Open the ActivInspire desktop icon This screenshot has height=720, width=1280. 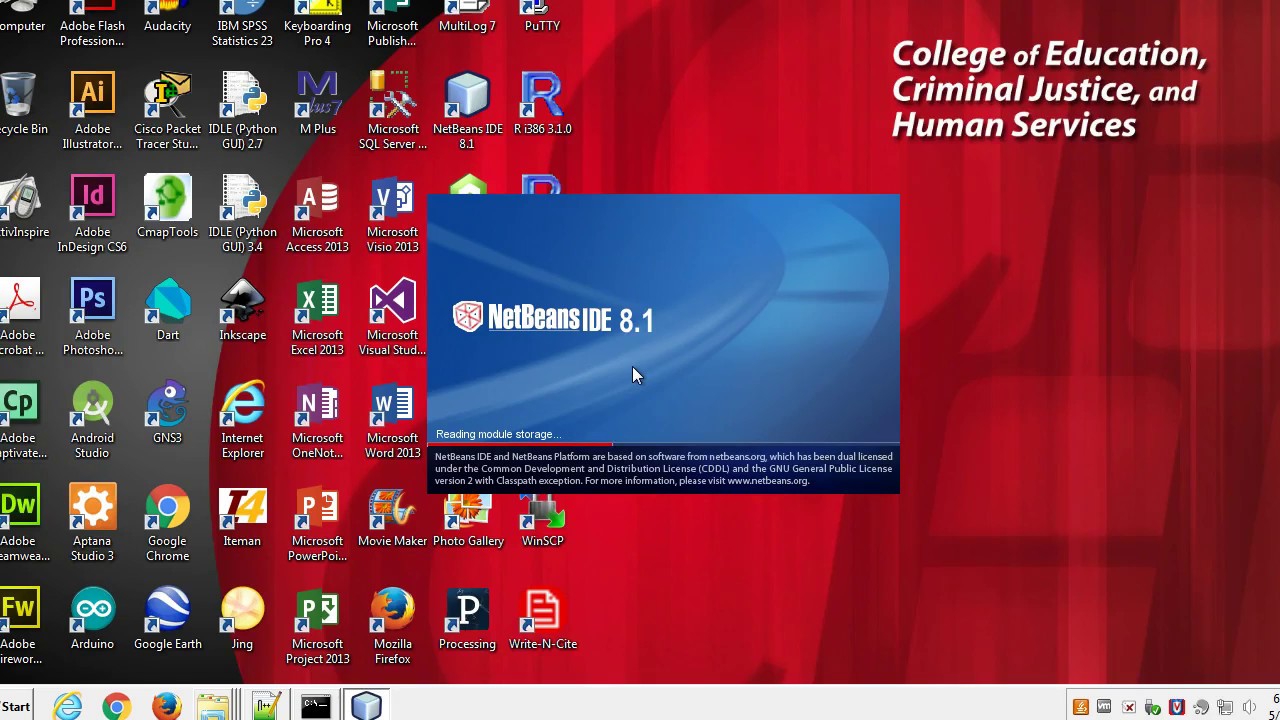[x=20, y=208]
